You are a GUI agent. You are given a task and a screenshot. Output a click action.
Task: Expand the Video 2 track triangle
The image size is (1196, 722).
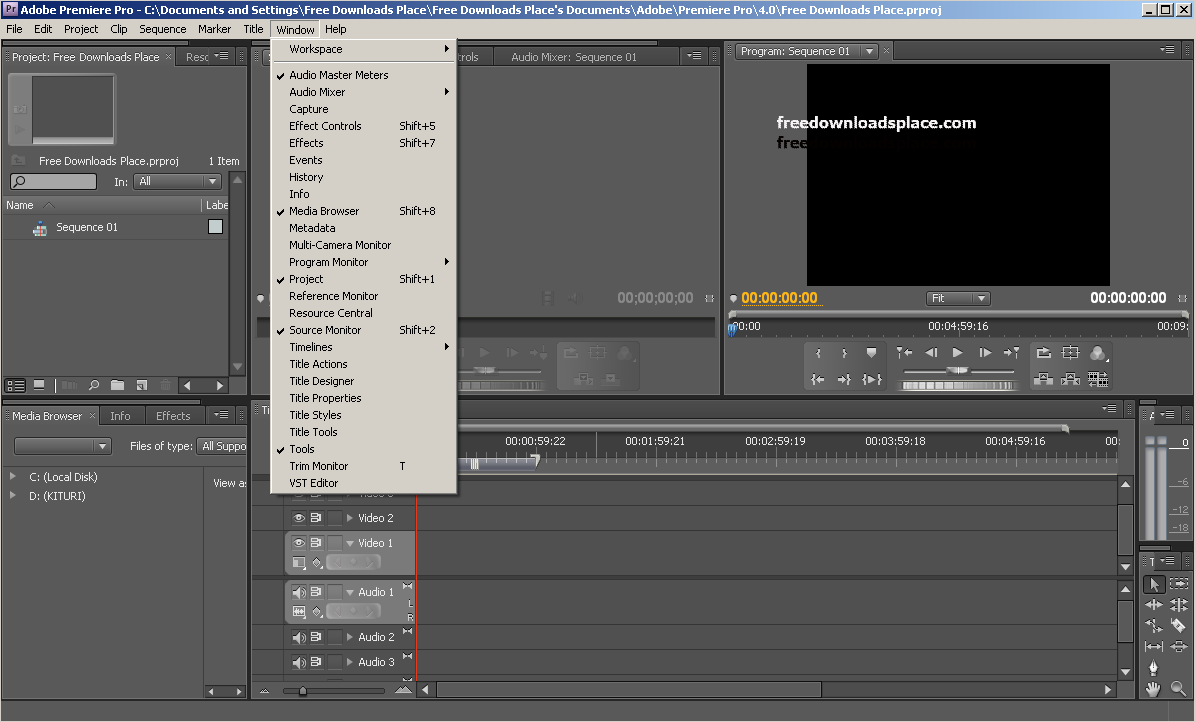[350, 518]
